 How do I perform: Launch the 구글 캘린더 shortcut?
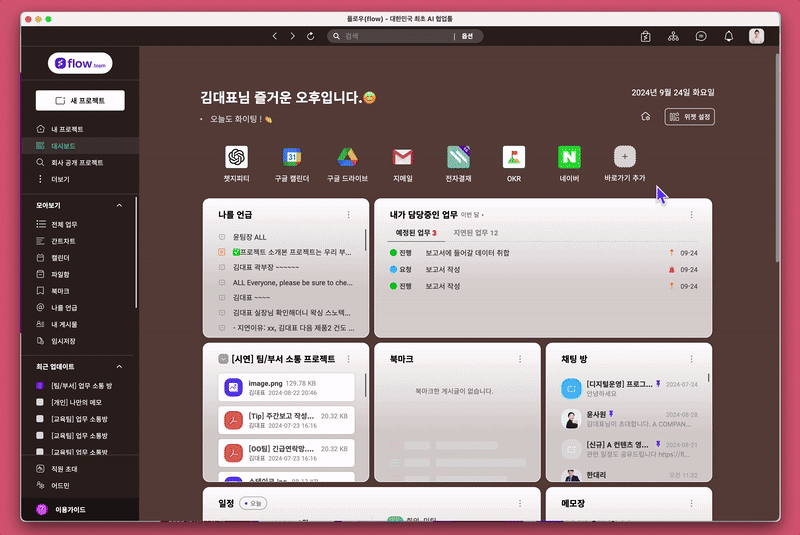click(292, 157)
